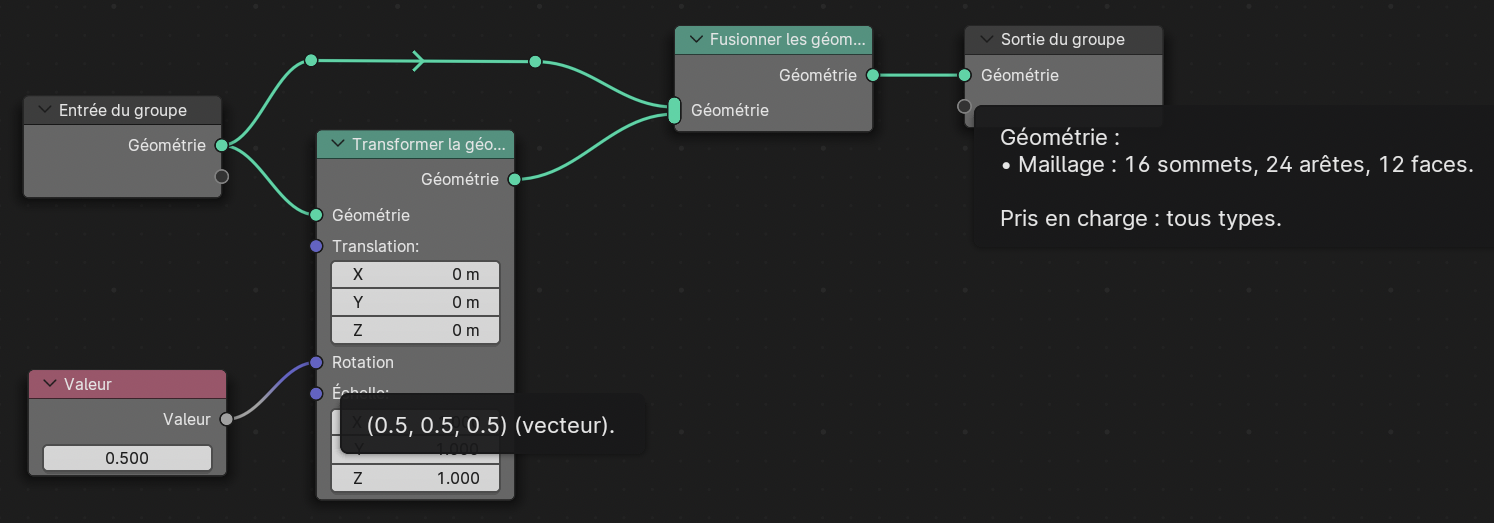1494x523 pixels.
Task: Click Géométrie output socket on Fusionner node
Action: click(873, 75)
